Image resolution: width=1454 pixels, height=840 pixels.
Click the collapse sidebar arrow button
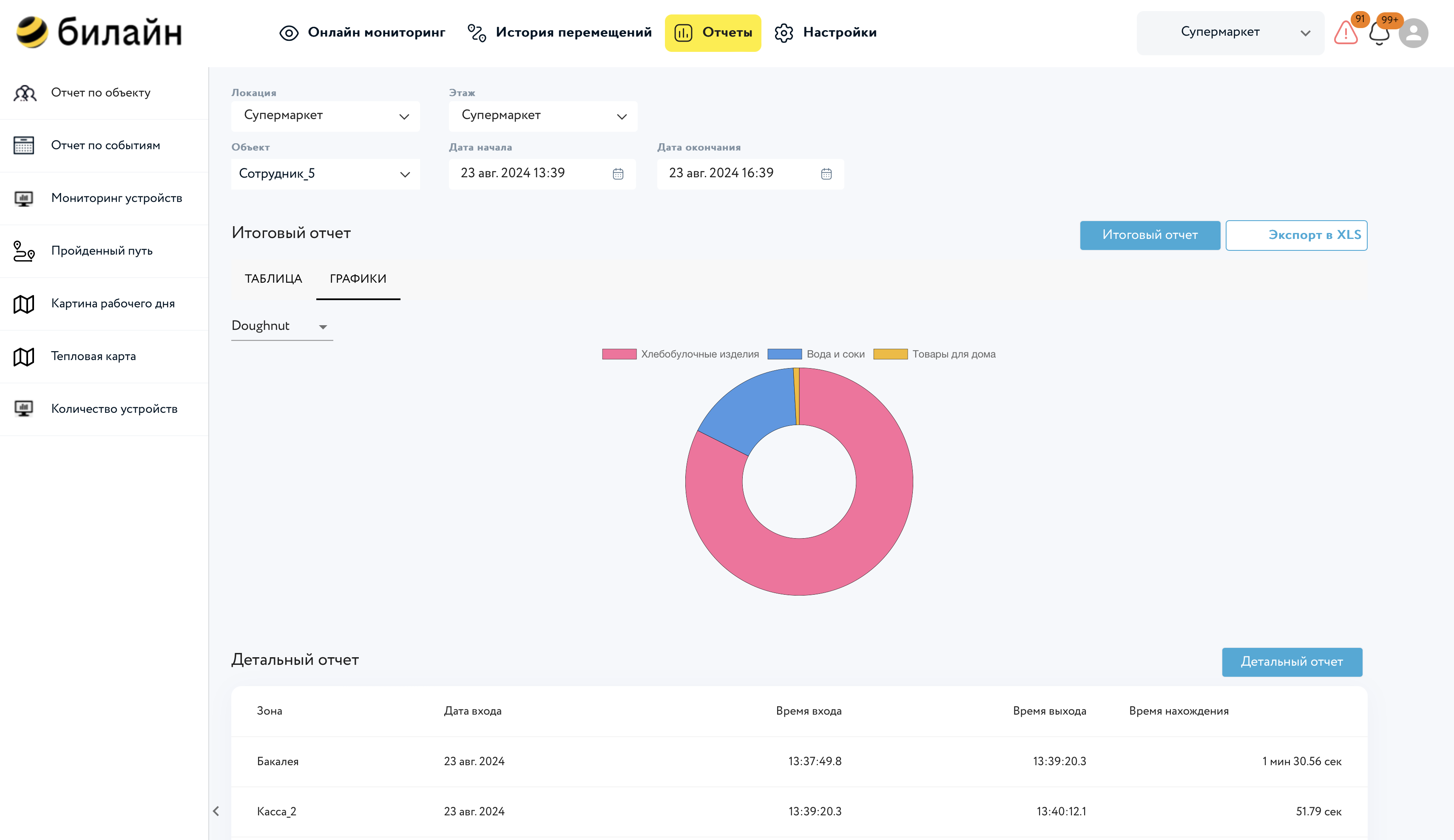click(216, 811)
